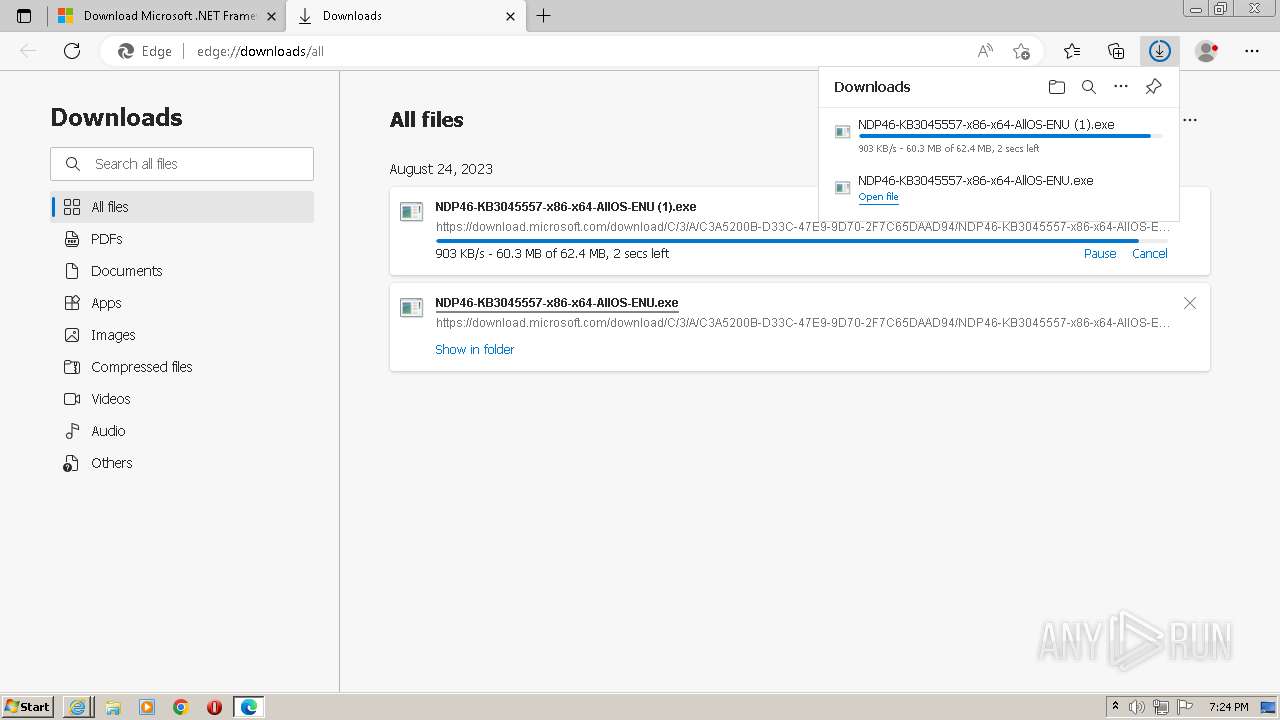Search downloads in the flyout
The image size is (1280, 720).
click(1089, 87)
